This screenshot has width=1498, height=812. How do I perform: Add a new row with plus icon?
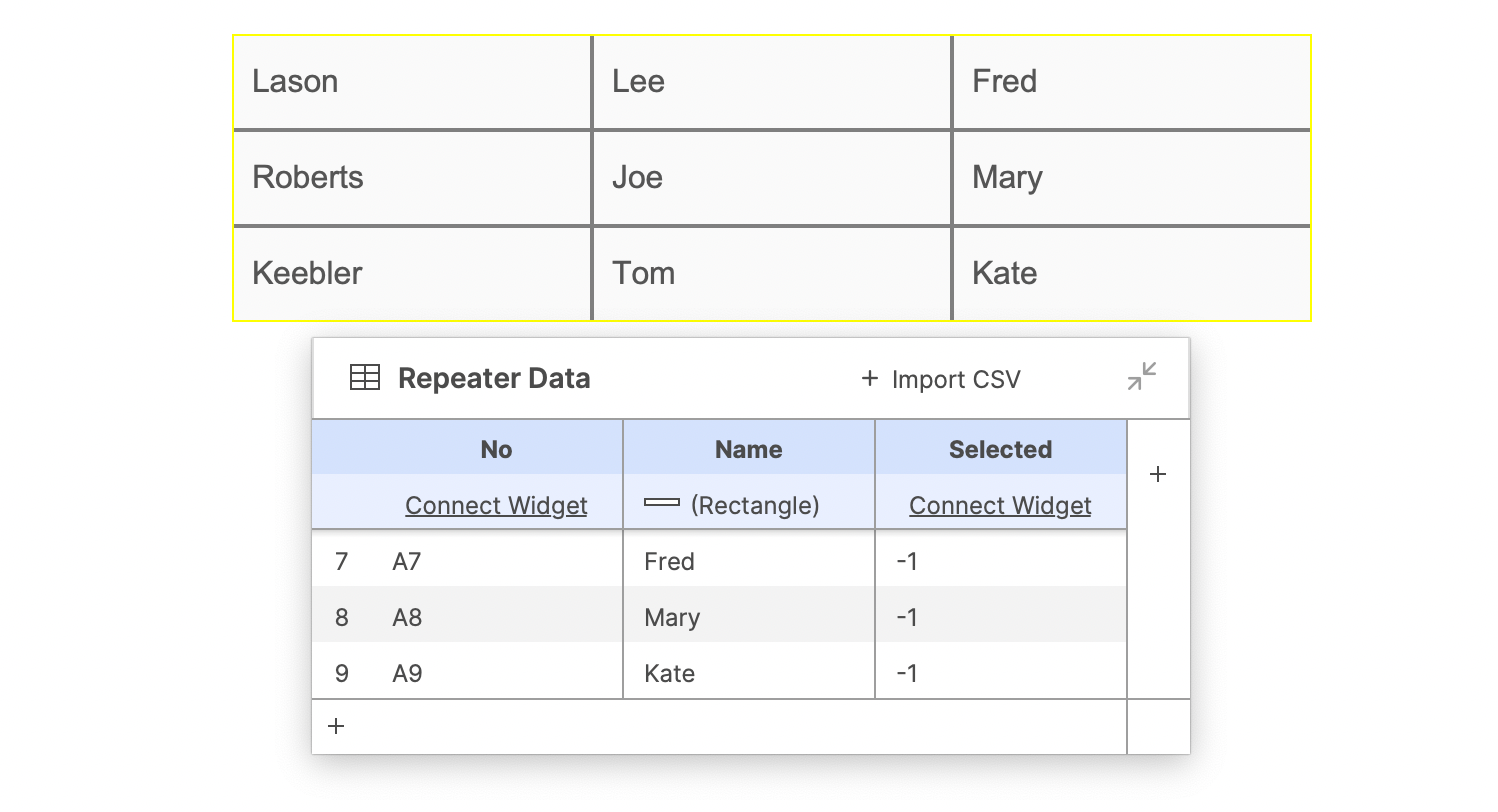click(x=336, y=726)
